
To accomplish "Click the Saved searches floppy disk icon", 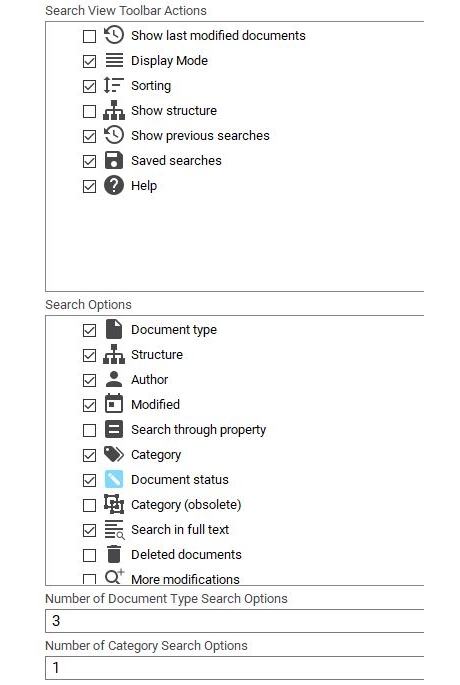I will [x=114, y=160].
